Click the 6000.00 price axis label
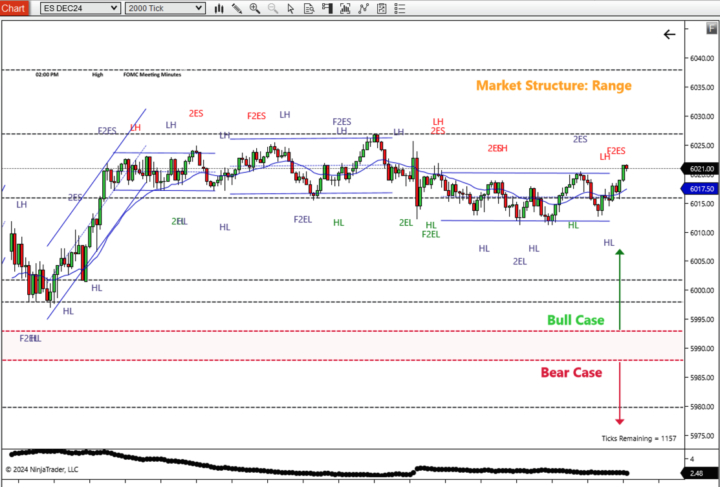720x487 pixels. point(702,290)
